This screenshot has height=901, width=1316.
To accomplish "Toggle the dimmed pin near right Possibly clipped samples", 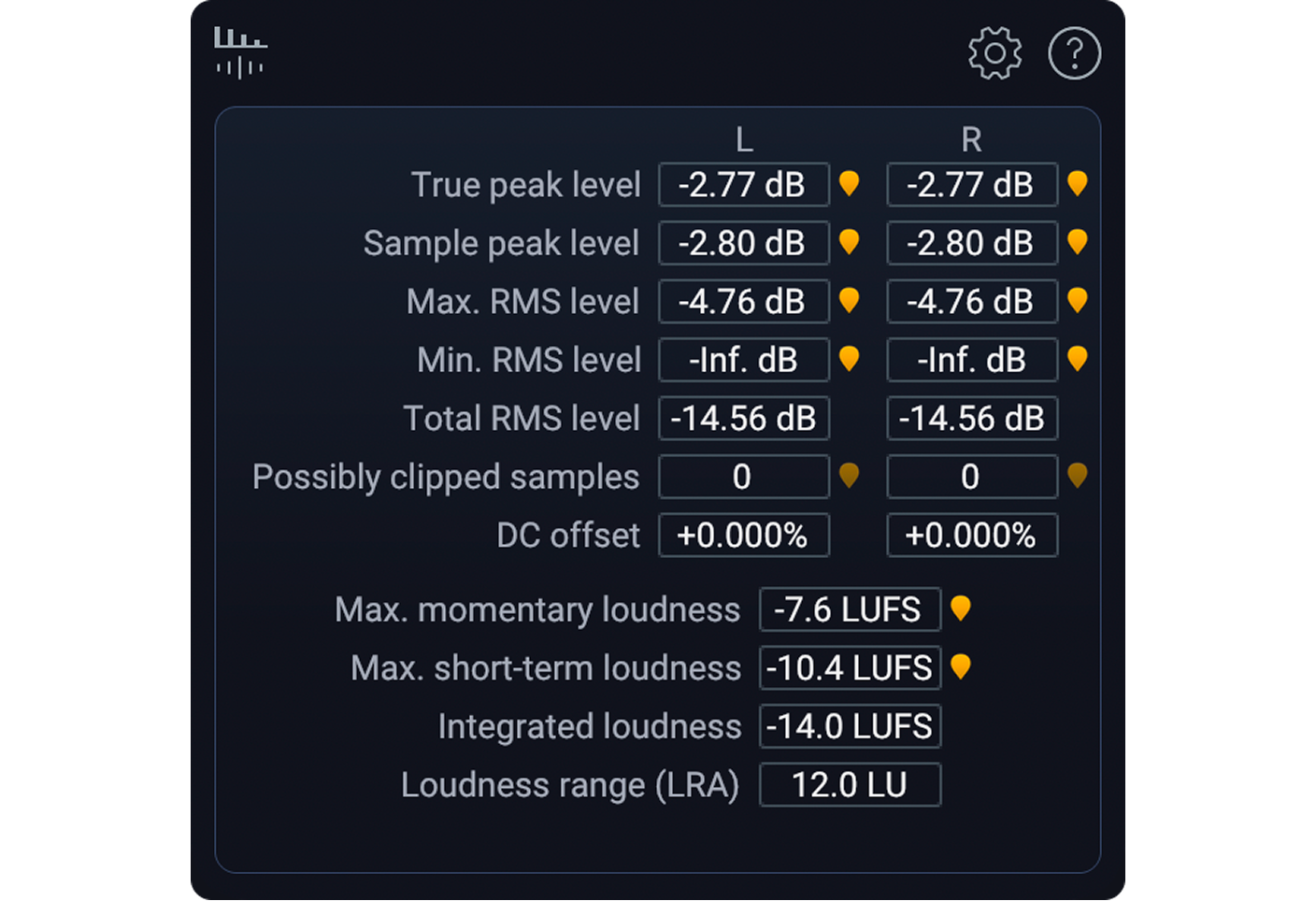I will [1078, 477].
